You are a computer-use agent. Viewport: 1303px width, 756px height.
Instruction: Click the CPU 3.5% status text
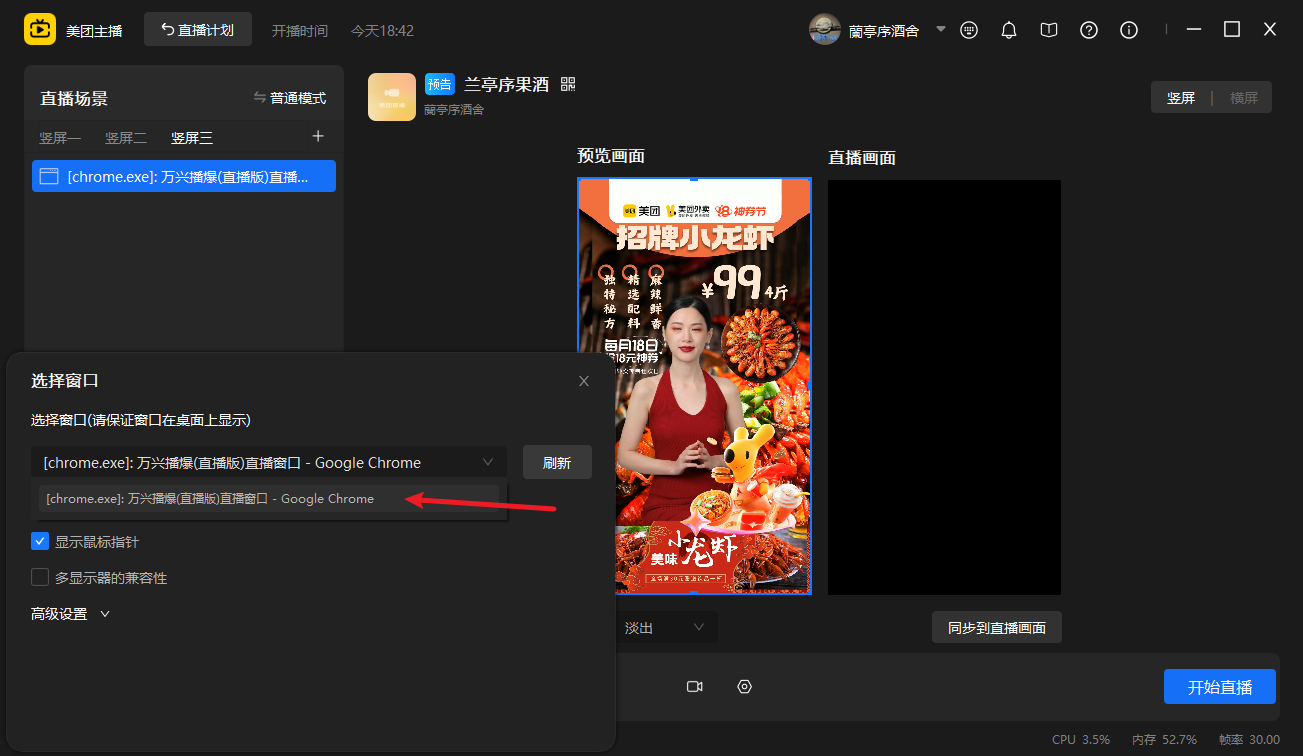click(x=1081, y=740)
